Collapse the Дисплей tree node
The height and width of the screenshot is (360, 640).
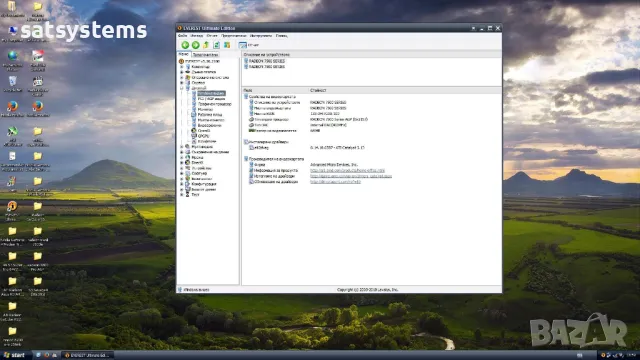tap(182, 88)
